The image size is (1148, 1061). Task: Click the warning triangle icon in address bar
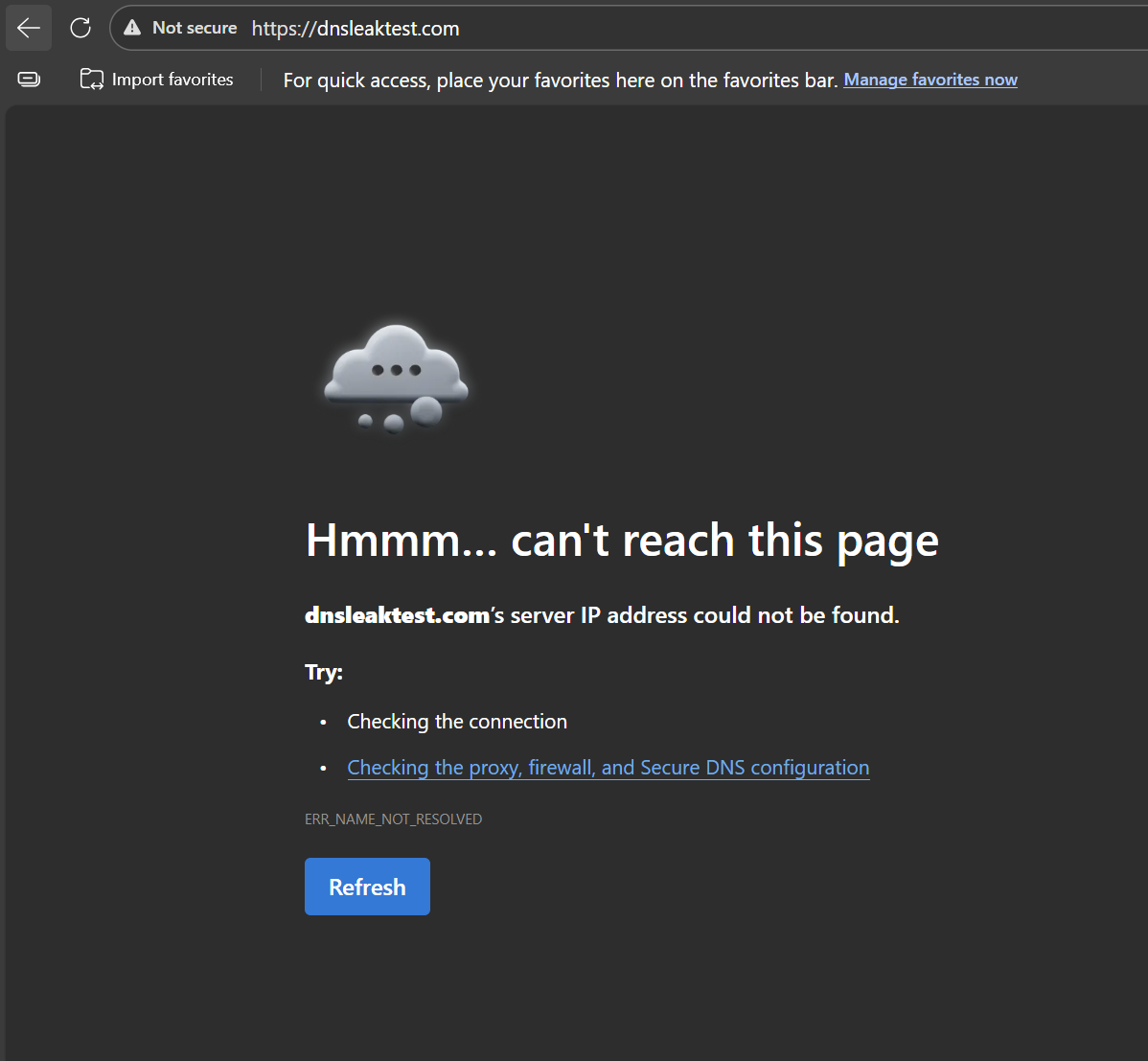click(x=132, y=28)
